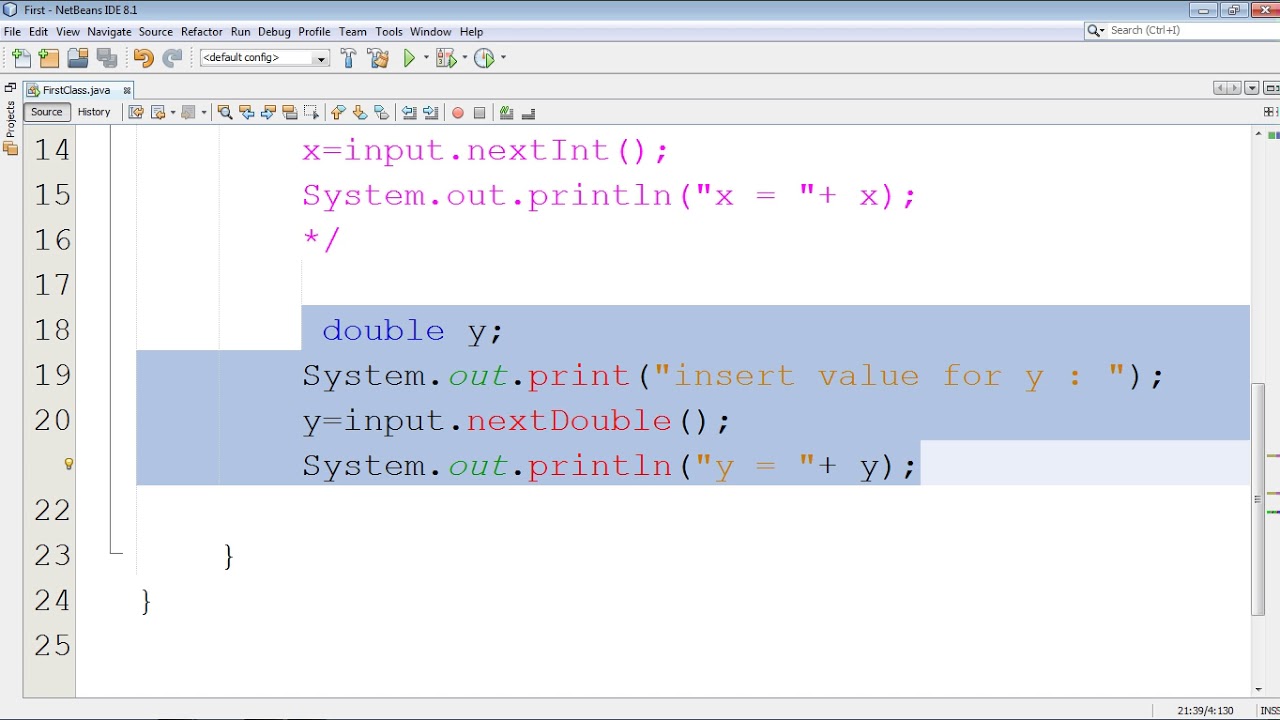Redo the last undone edit
Image resolution: width=1280 pixels, height=720 pixels.
173,58
